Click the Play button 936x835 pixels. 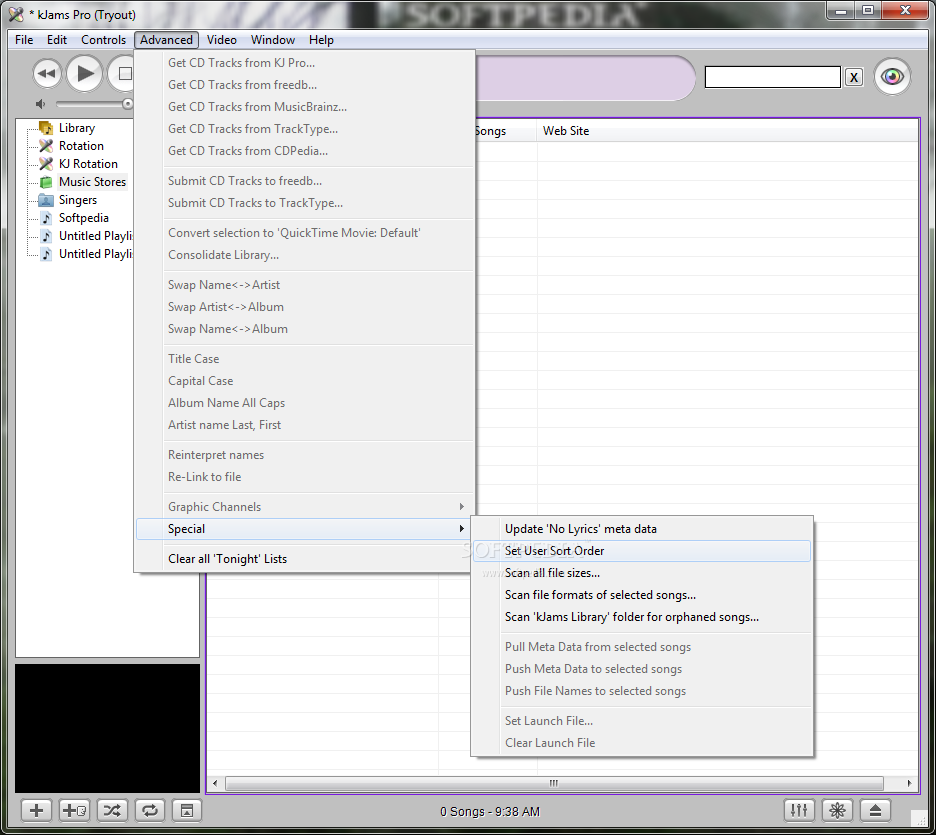[84, 73]
